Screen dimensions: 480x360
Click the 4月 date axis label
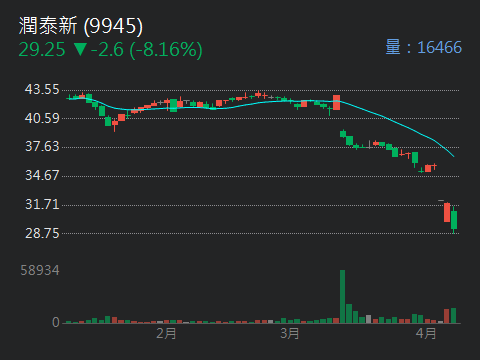click(426, 333)
